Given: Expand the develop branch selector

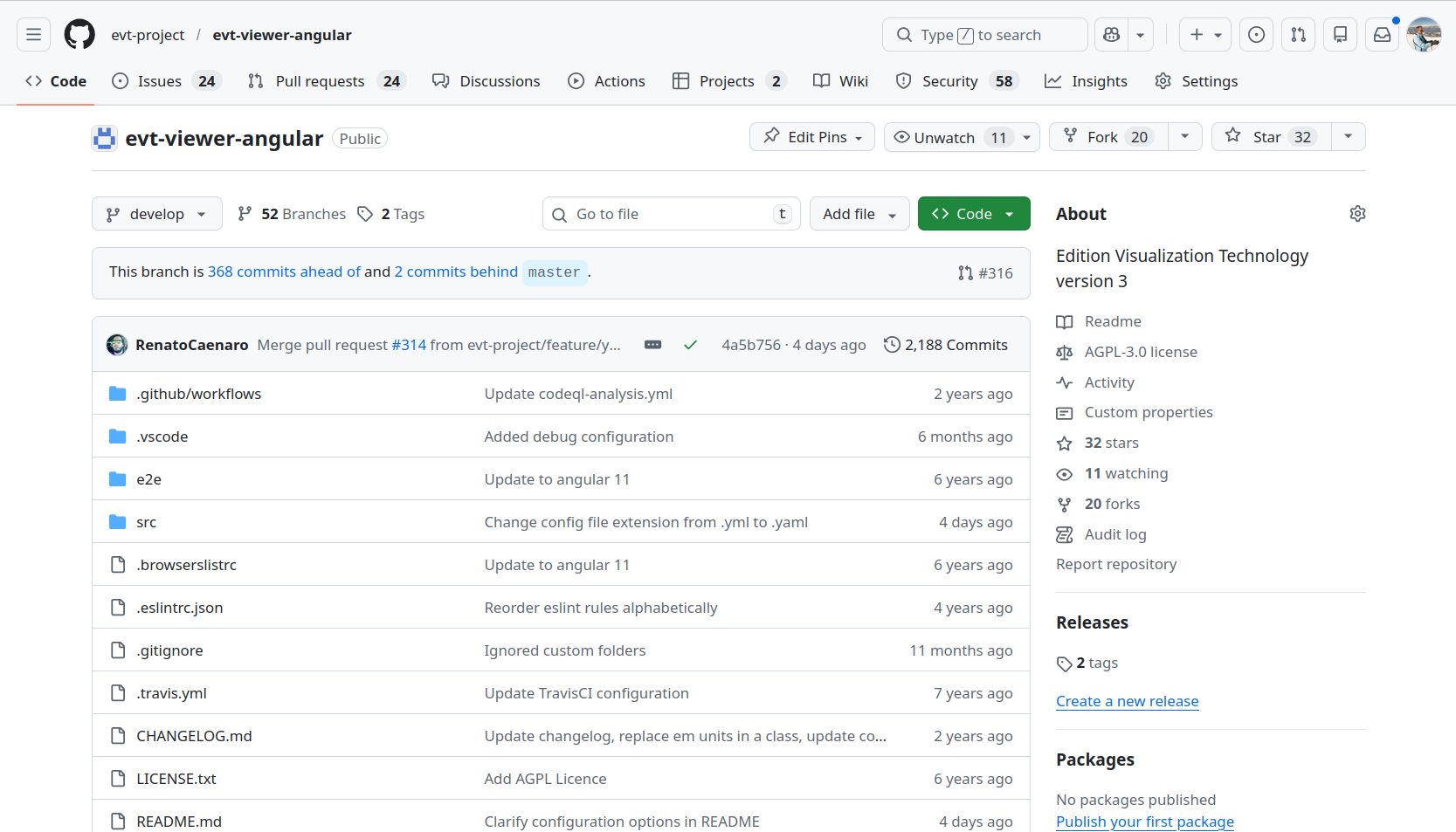Looking at the screenshot, I should [x=156, y=213].
